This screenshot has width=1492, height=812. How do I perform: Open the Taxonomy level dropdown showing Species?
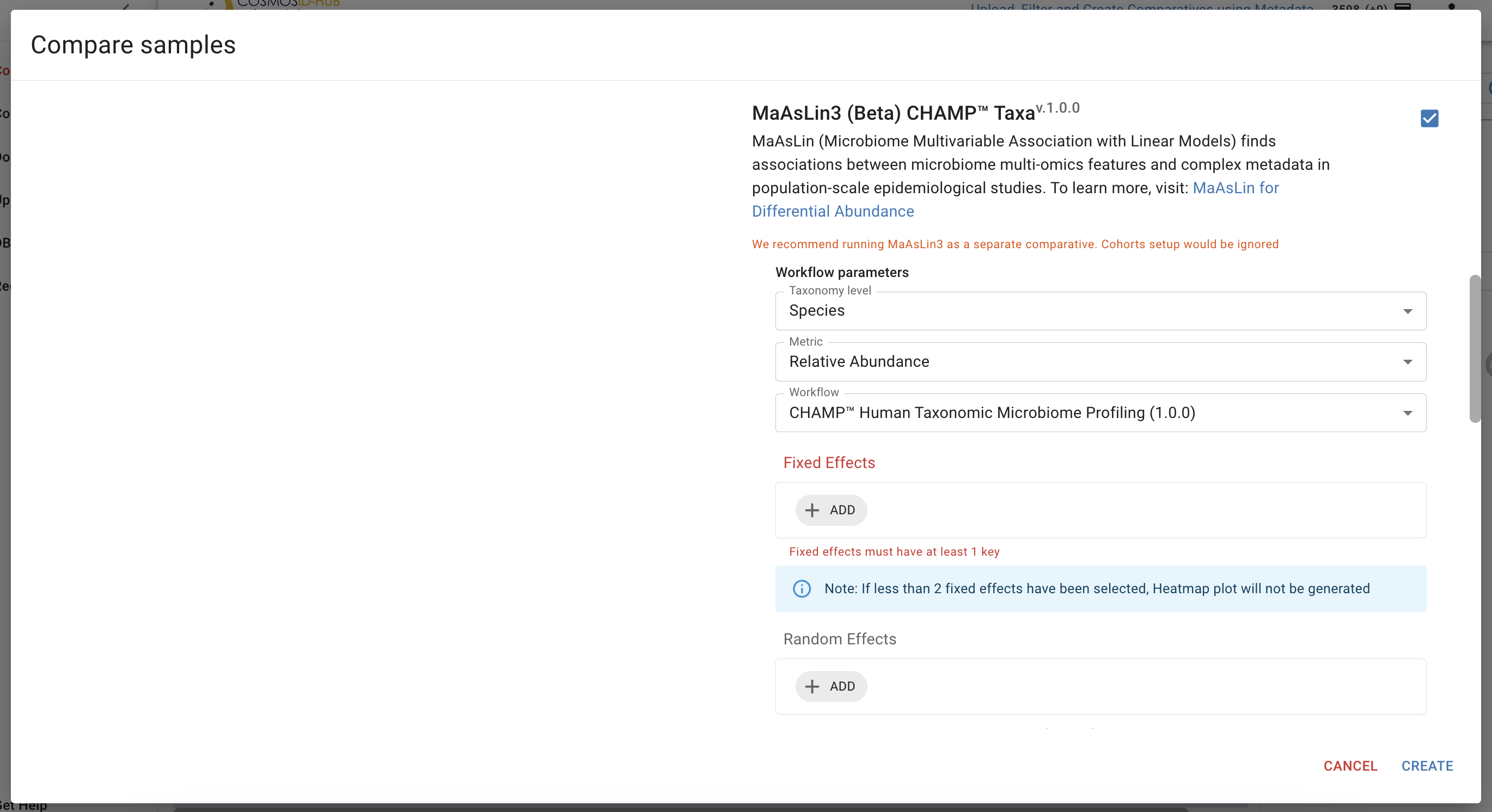[x=1100, y=311]
